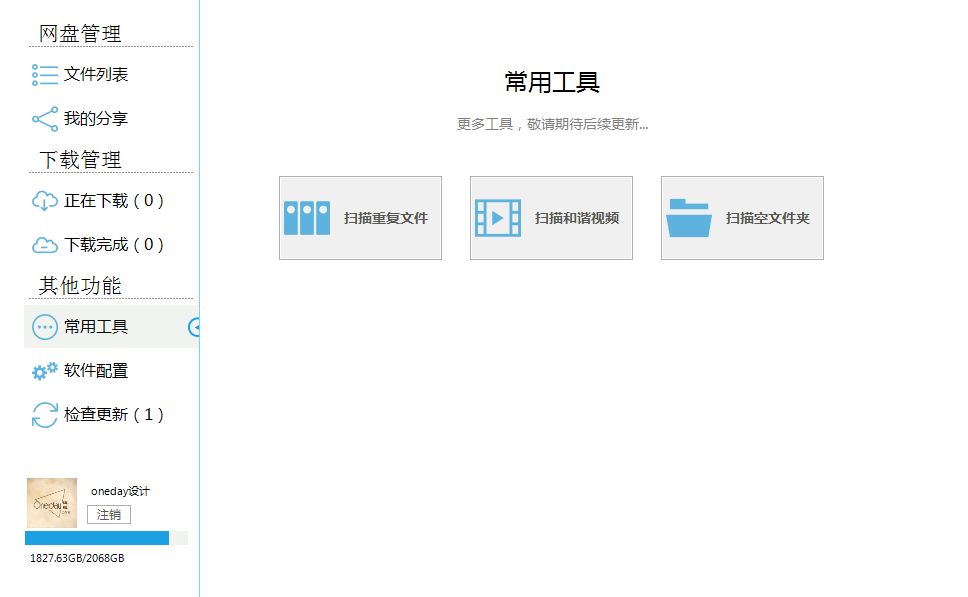Click the oneday设计 username

click(x=120, y=491)
